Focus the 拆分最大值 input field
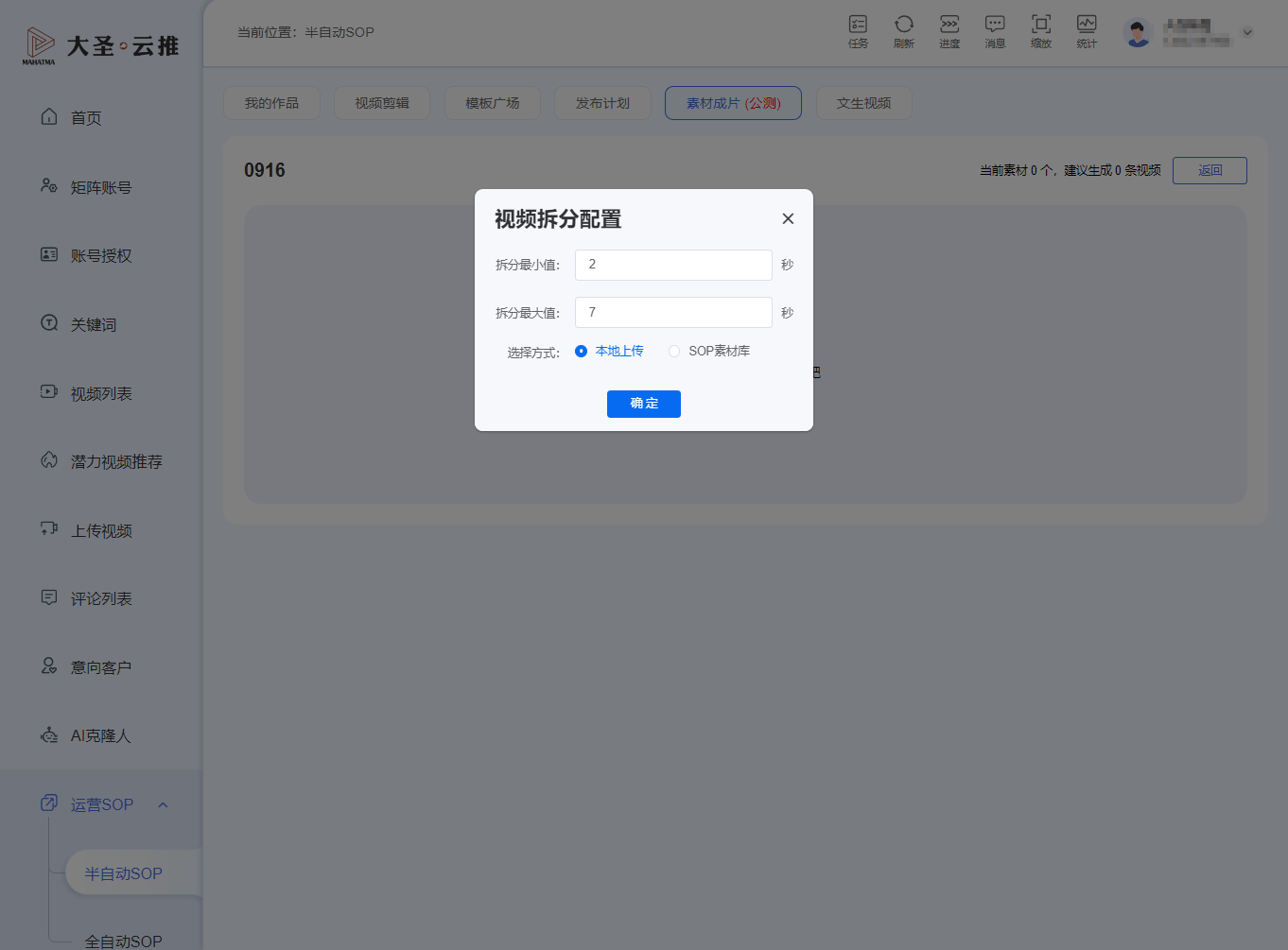The height and width of the screenshot is (950, 1288). [673, 312]
